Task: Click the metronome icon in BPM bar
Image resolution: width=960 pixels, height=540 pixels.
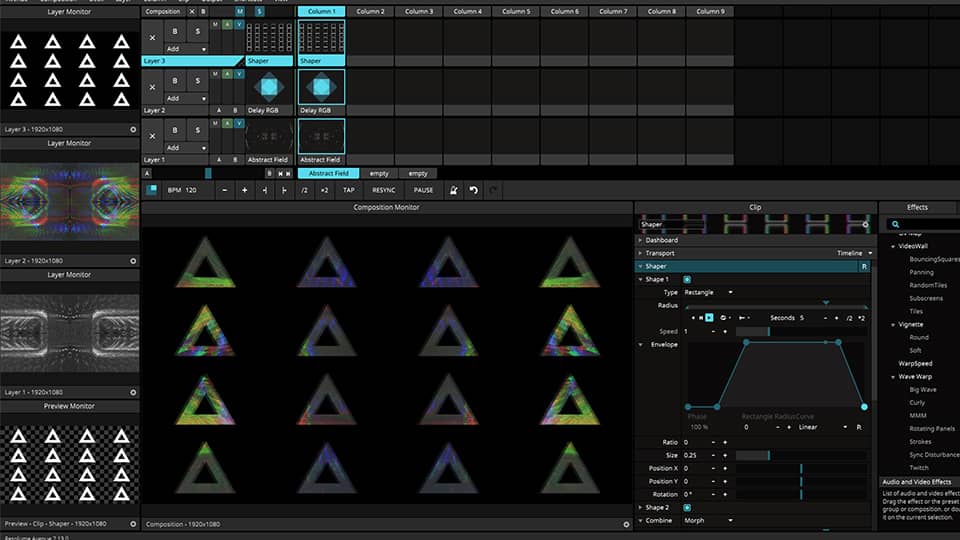Action: click(x=454, y=190)
